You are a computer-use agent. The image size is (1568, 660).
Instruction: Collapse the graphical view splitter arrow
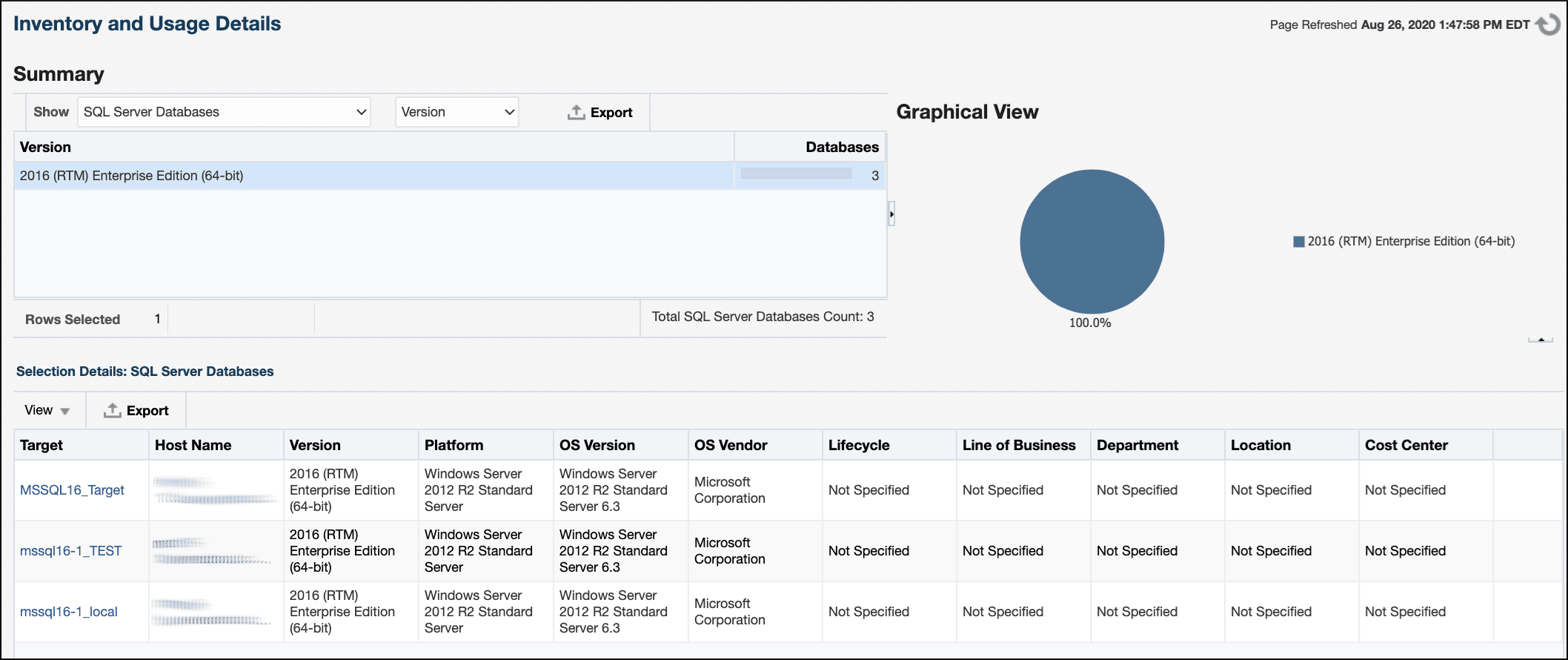click(x=891, y=214)
